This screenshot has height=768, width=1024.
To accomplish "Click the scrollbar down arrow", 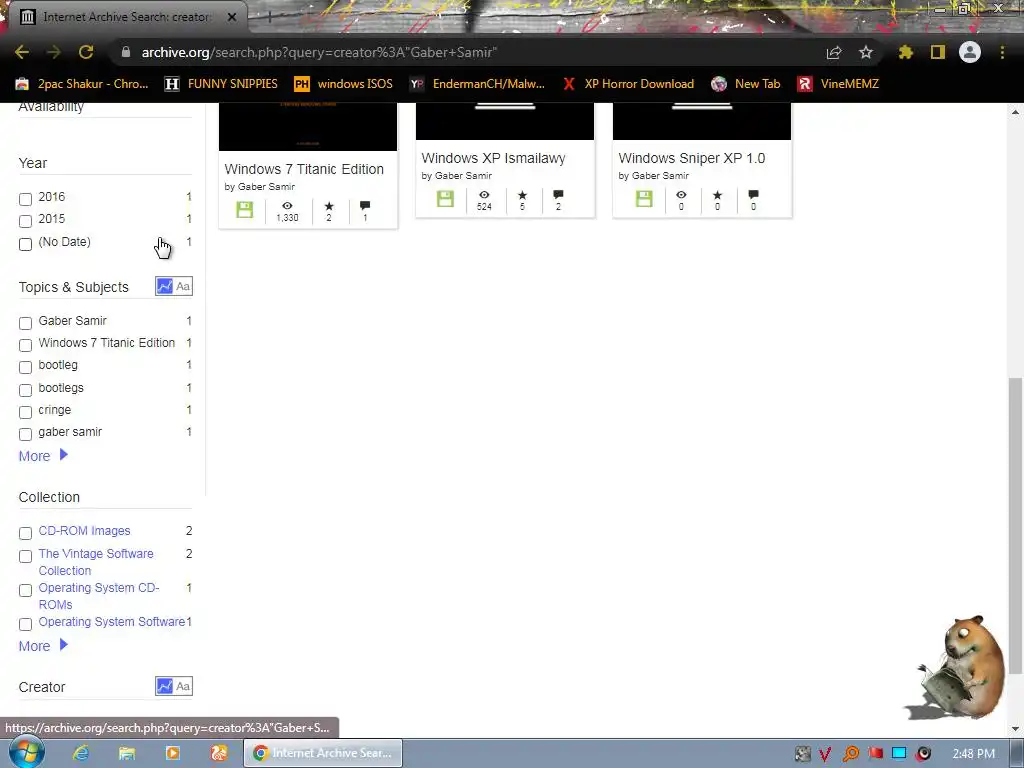I will point(1015,729).
